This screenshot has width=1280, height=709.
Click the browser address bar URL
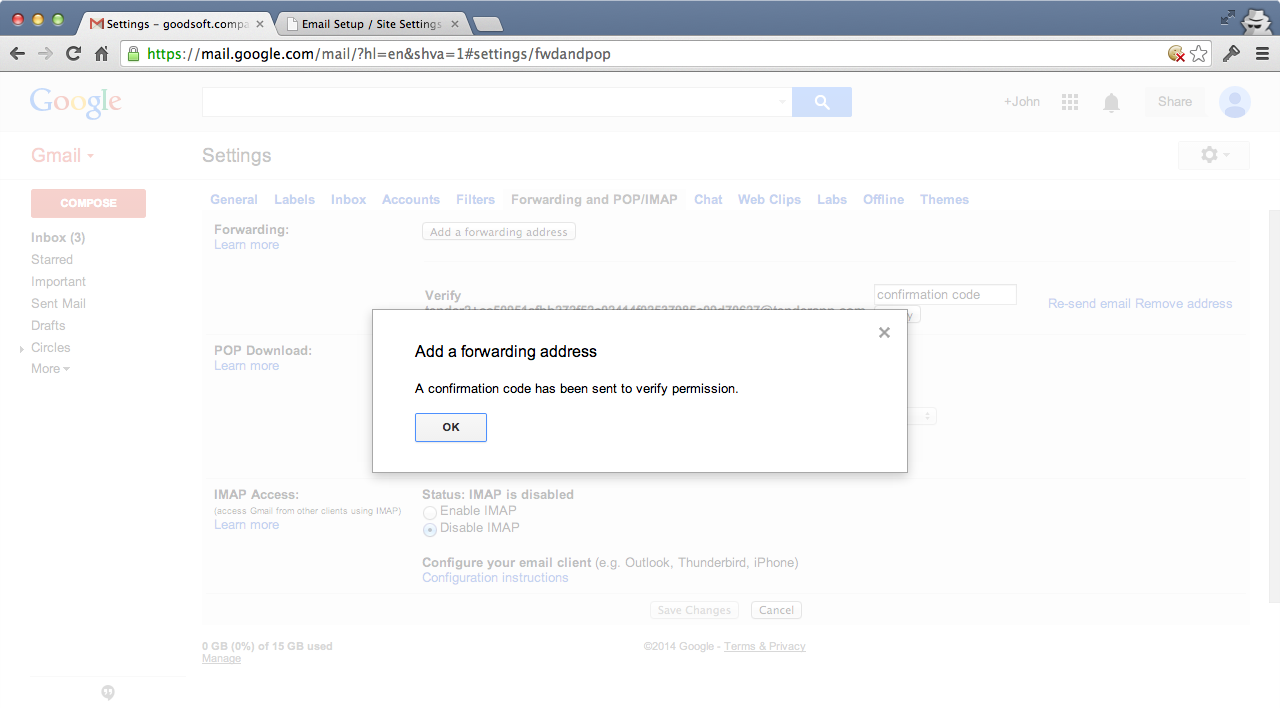point(379,54)
